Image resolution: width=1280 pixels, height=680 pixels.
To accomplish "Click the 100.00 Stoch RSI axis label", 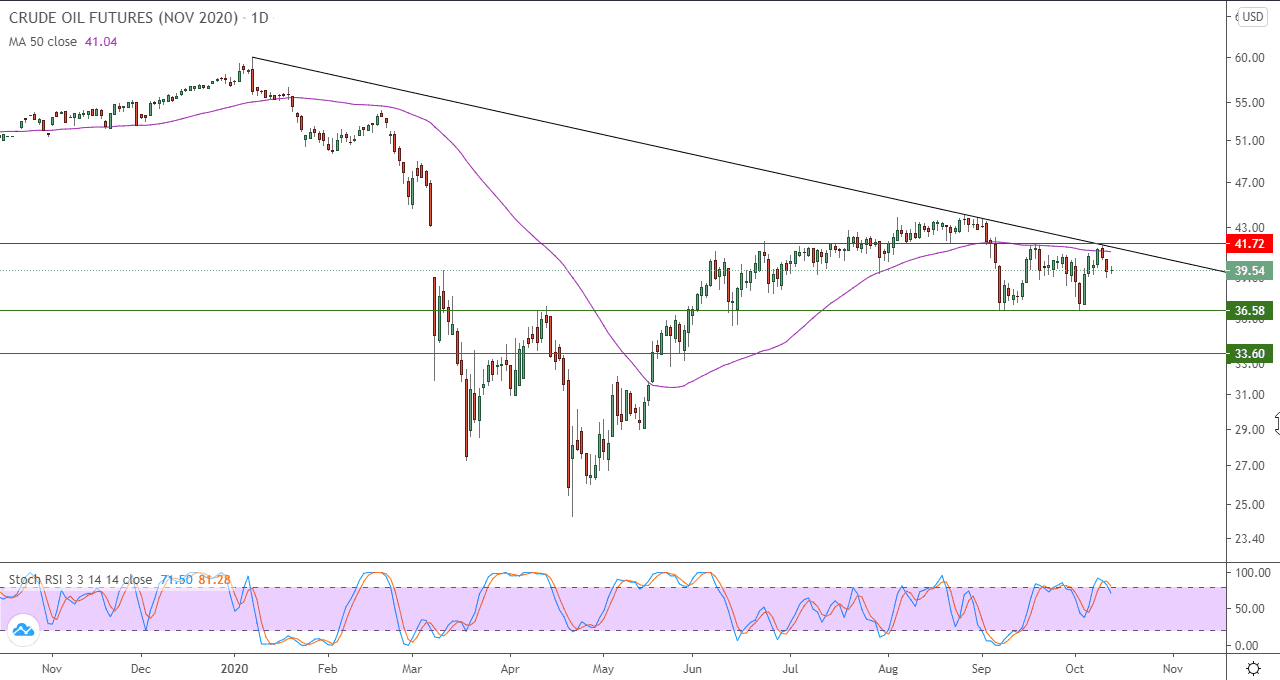I will point(1253,573).
